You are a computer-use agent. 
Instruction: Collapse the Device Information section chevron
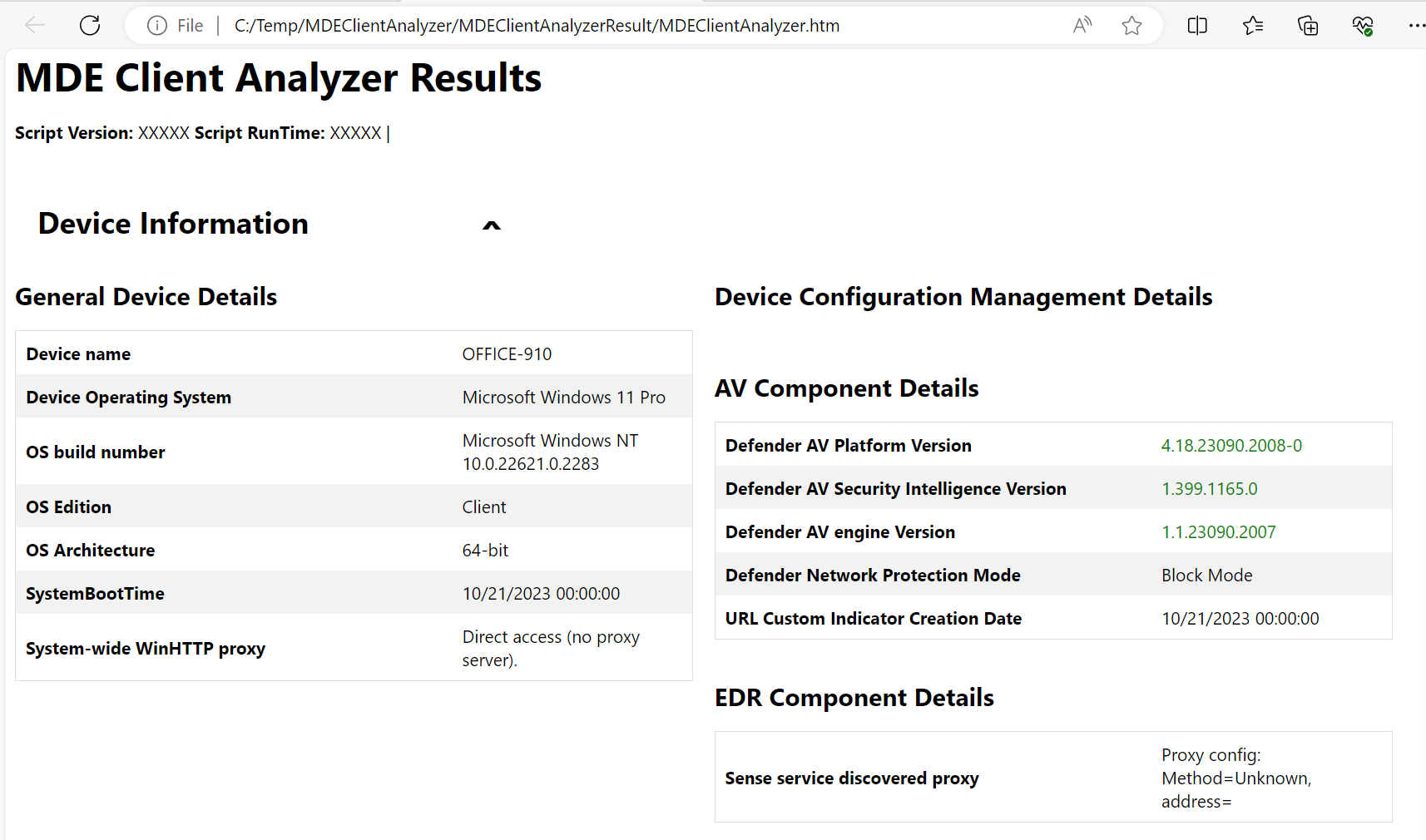click(492, 225)
